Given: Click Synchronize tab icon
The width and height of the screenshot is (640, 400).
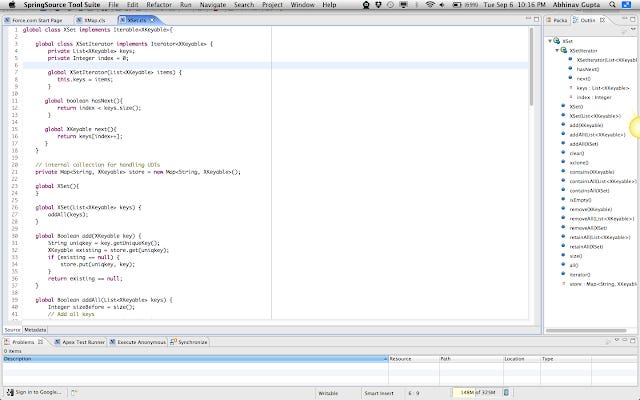Looking at the screenshot, I should point(173,342).
